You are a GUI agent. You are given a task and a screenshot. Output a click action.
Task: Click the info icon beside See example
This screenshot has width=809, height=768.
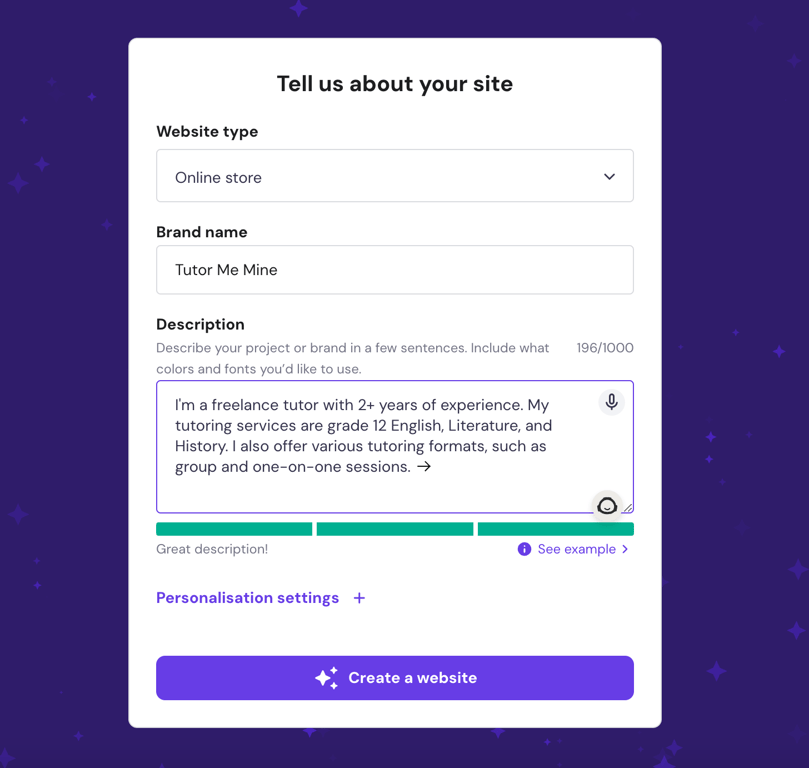pyautogui.click(x=524, y=549)
